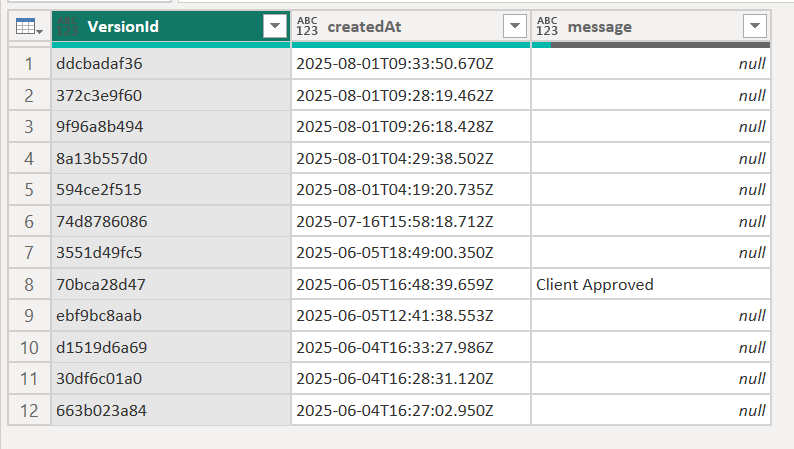Click VersionId cell ddcbadaf36

[x=171, y=64]
